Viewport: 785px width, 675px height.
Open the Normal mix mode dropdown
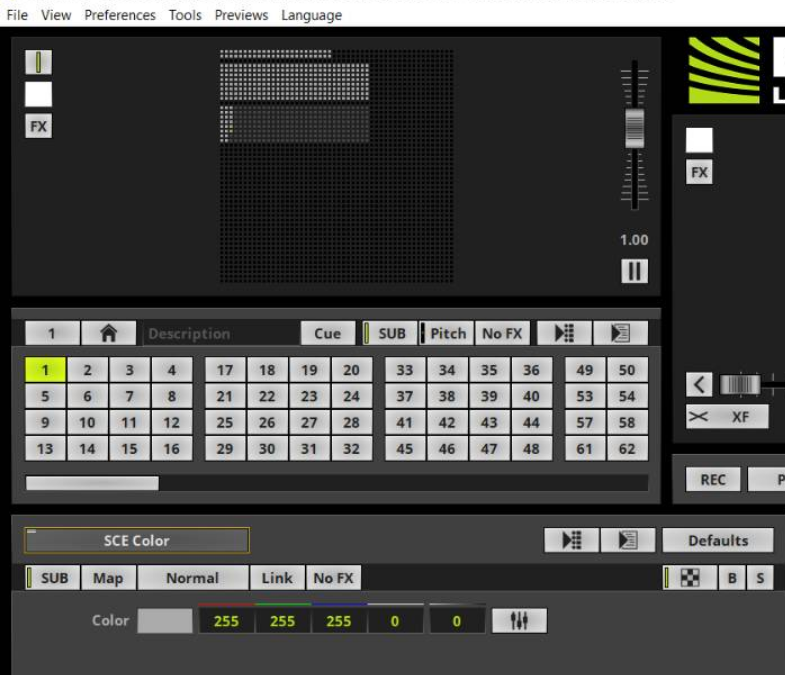(x=192, y=578)
